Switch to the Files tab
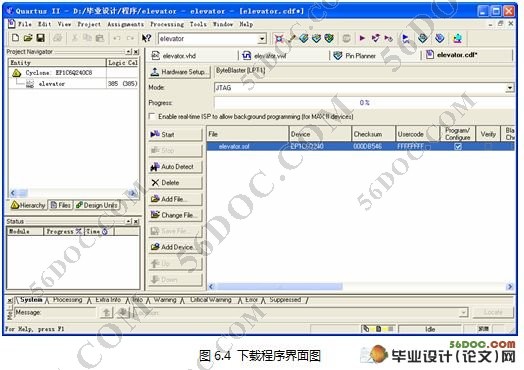The width and height of the screenshot is (524, 370). (x=60, y=205)
